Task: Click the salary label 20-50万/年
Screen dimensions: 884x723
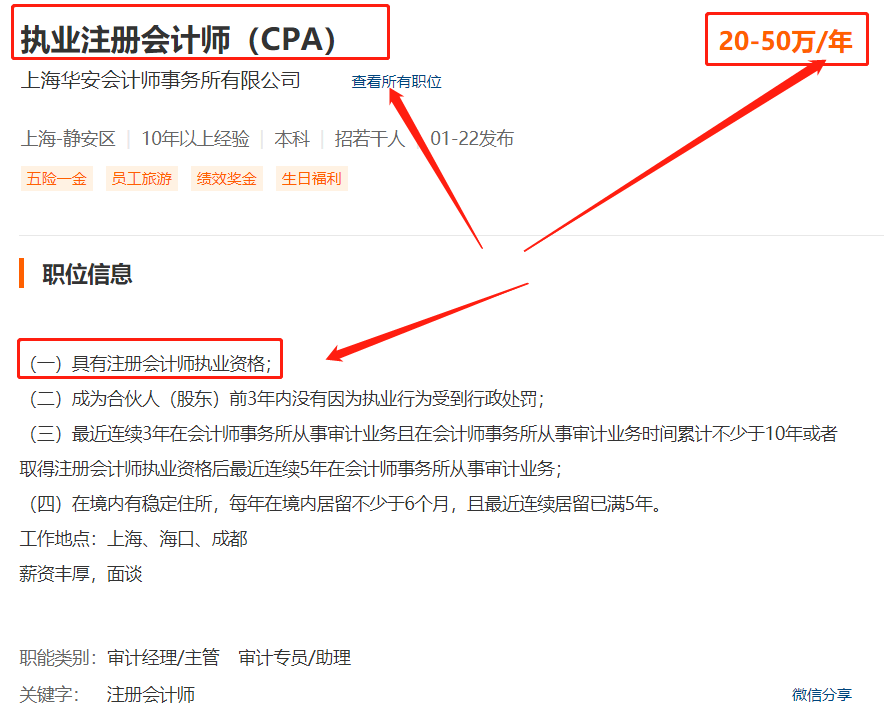Action: click(x=786, y=39)
